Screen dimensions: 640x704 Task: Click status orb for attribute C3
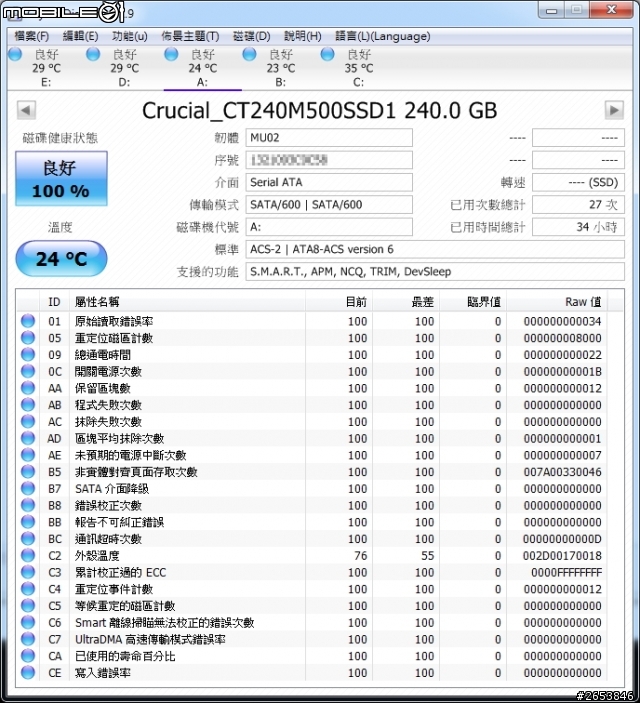point(28,572)
